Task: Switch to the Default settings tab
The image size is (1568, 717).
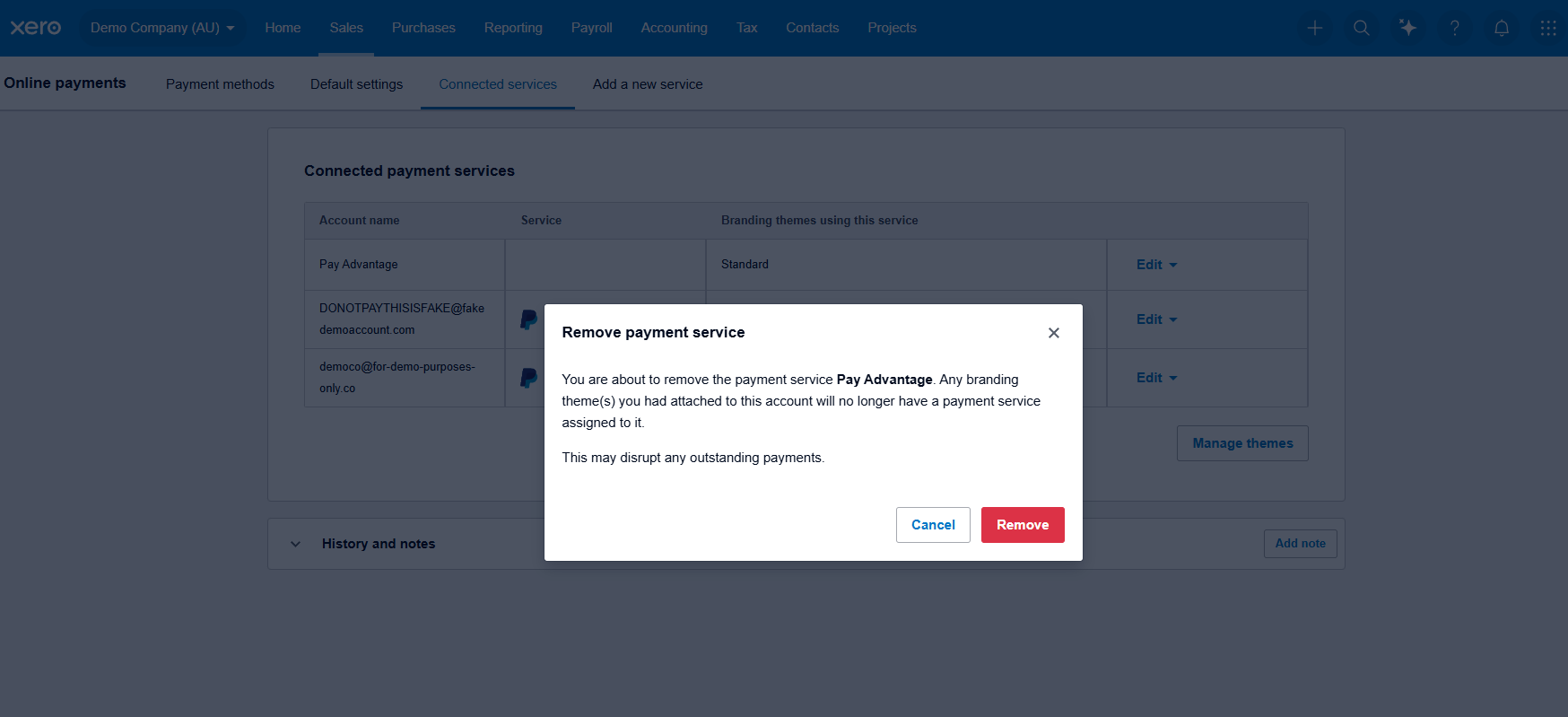Action: point(356,84)
